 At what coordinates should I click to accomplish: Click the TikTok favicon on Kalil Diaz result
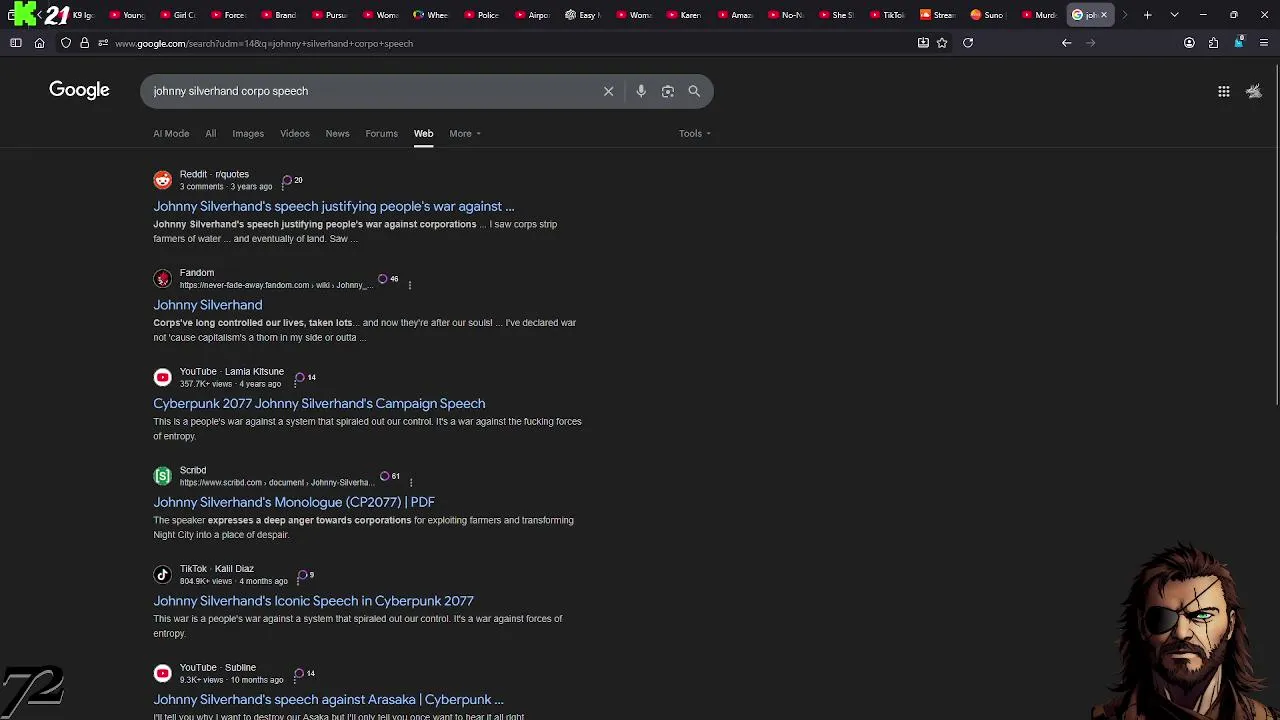[x=162, y=575]
